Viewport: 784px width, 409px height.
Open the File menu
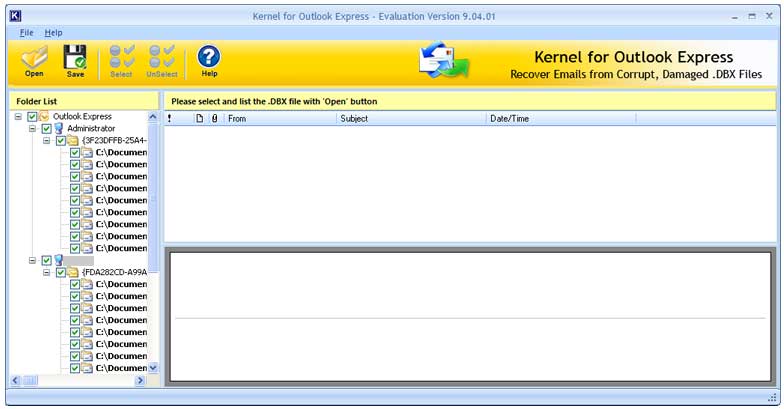pos(26,33)
